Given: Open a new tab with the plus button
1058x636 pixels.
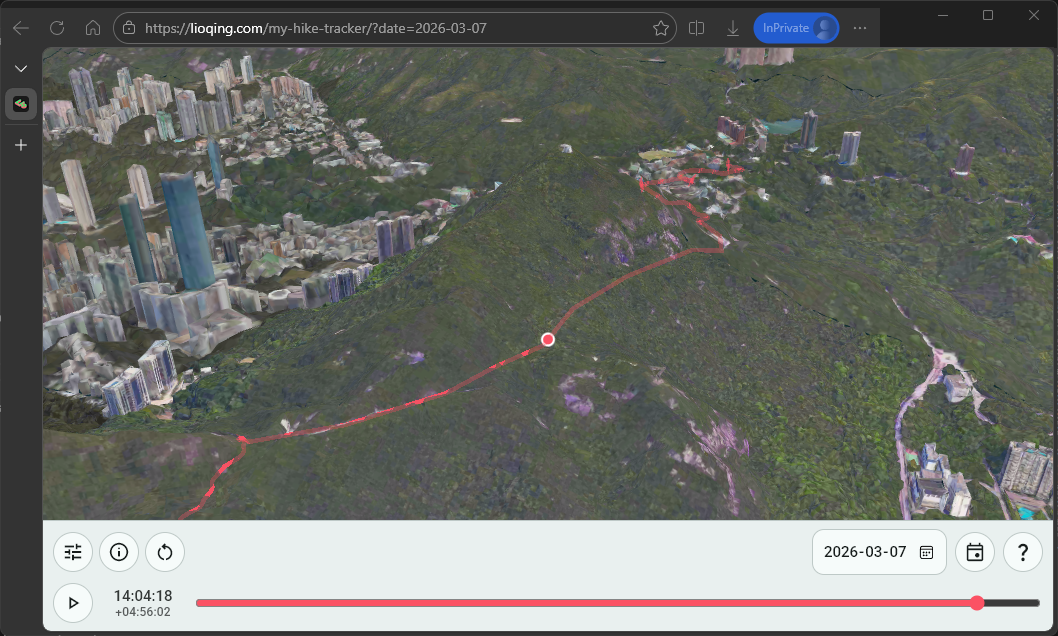Looking at the screenshot, I should [20, 144].
